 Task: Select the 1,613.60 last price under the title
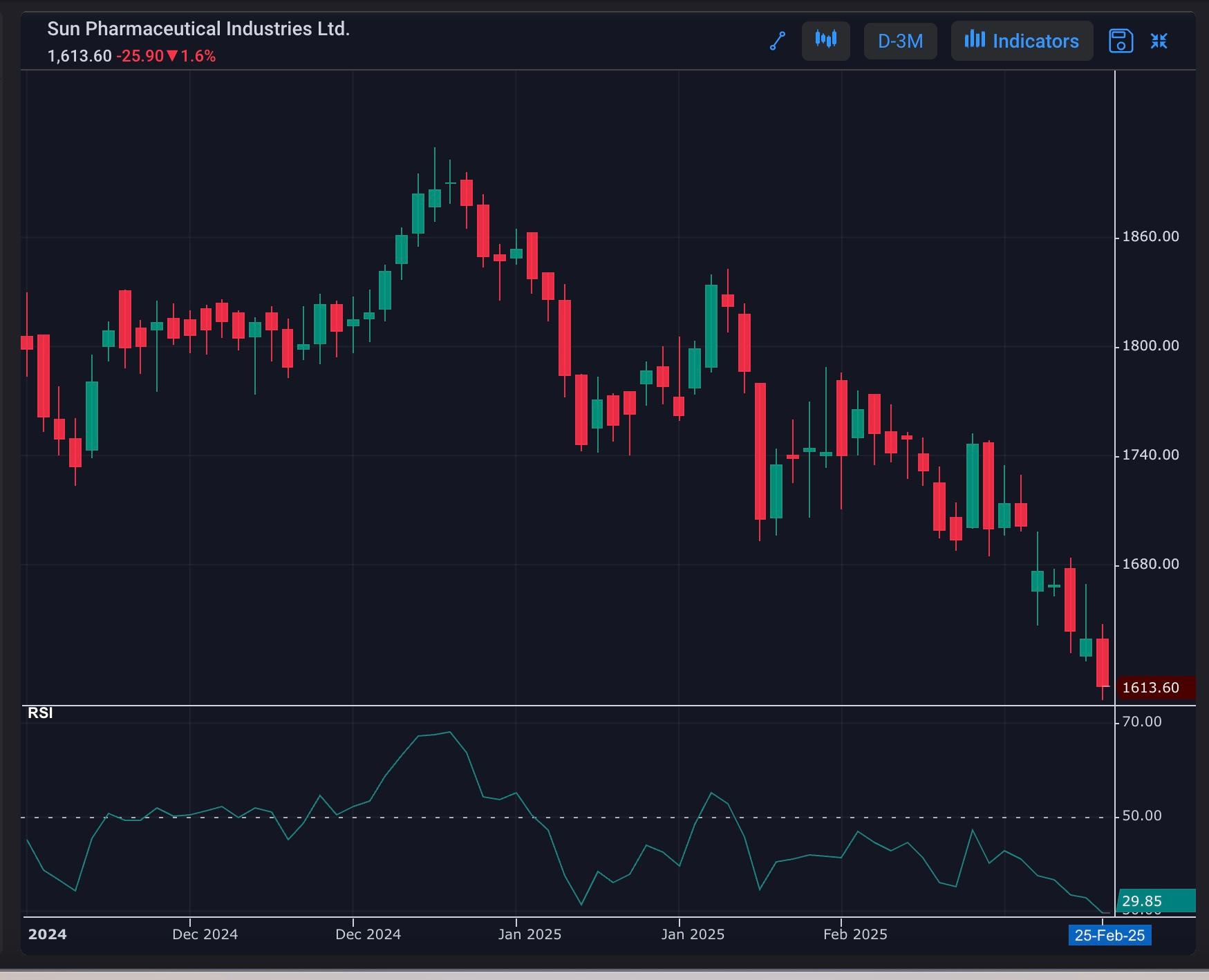(79, 56)
